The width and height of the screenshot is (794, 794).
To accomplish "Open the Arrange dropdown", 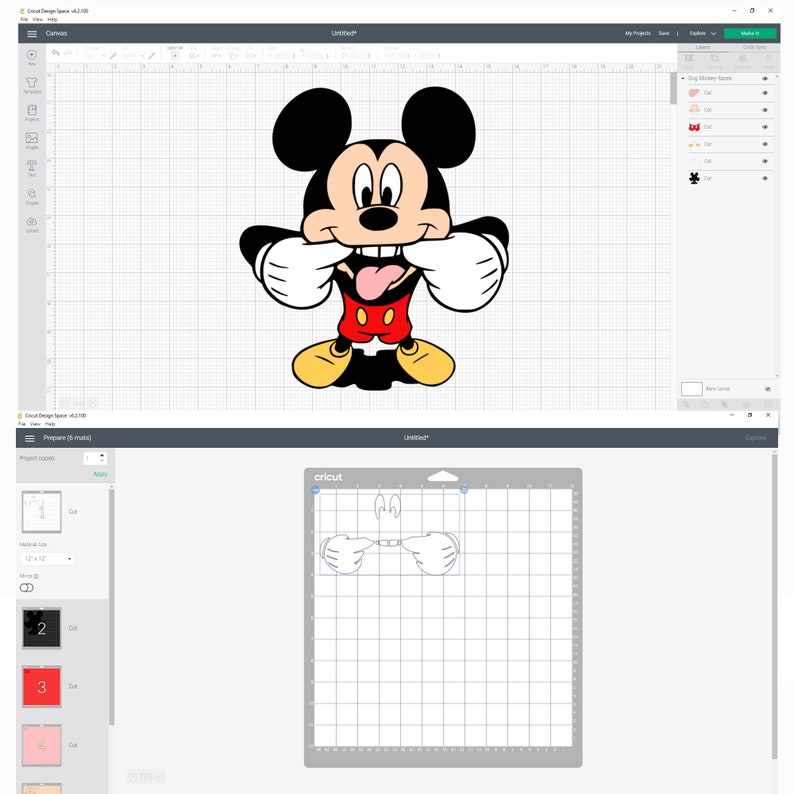I will (233, 56).
